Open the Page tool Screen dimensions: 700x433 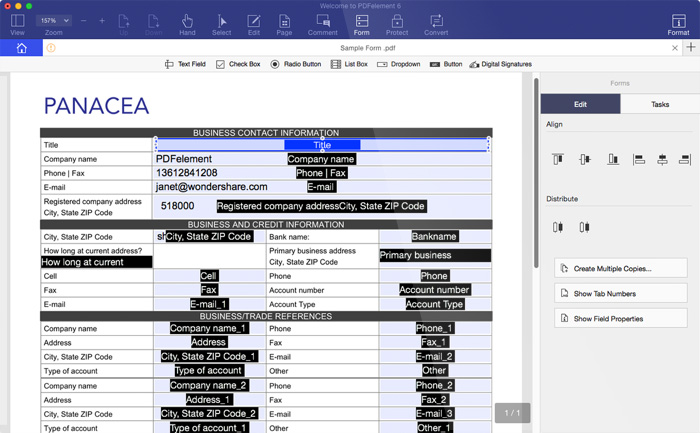[284, 25]
